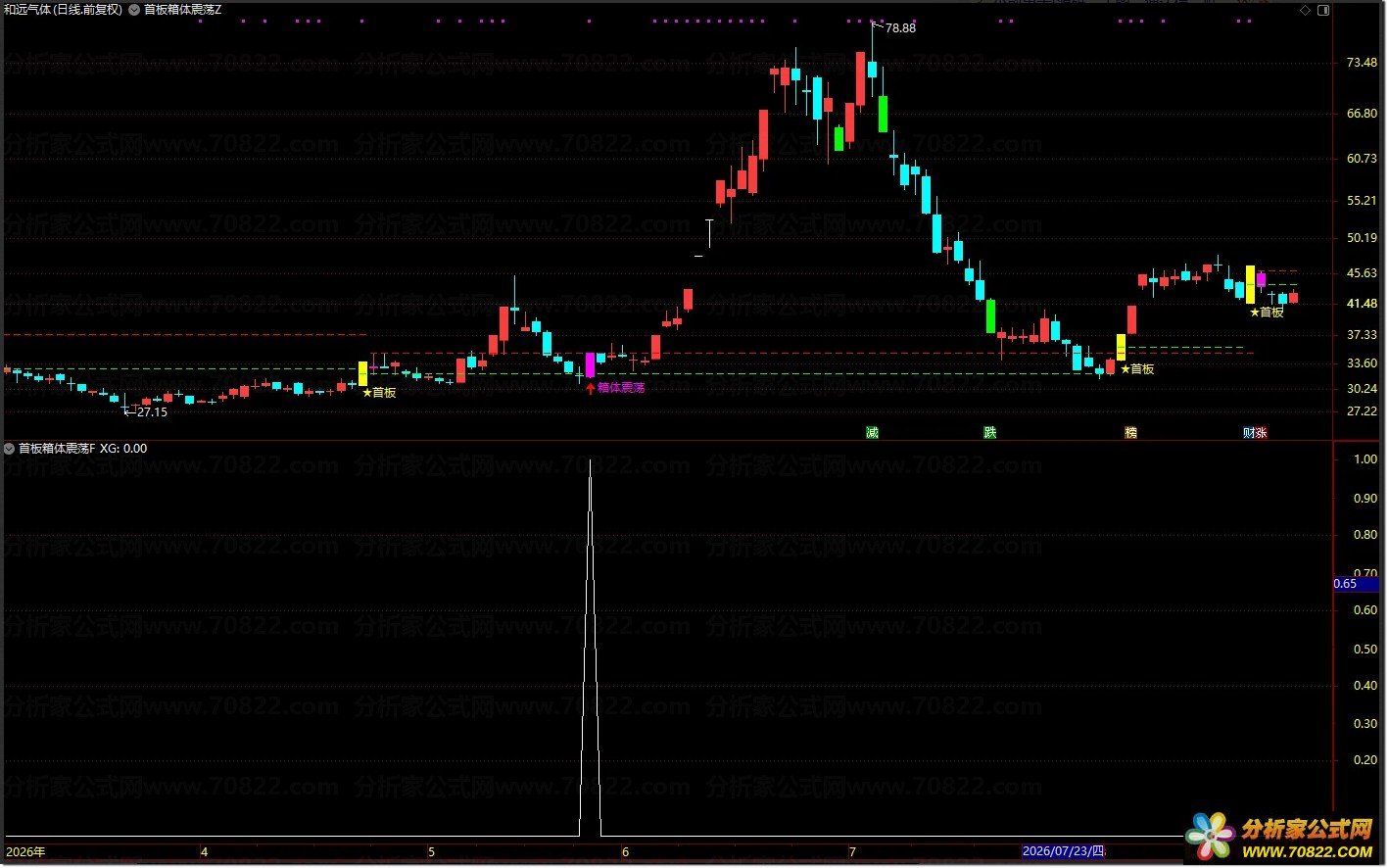
Task: Click the 27.15 low price label
Action: click(x=152, y=412)
